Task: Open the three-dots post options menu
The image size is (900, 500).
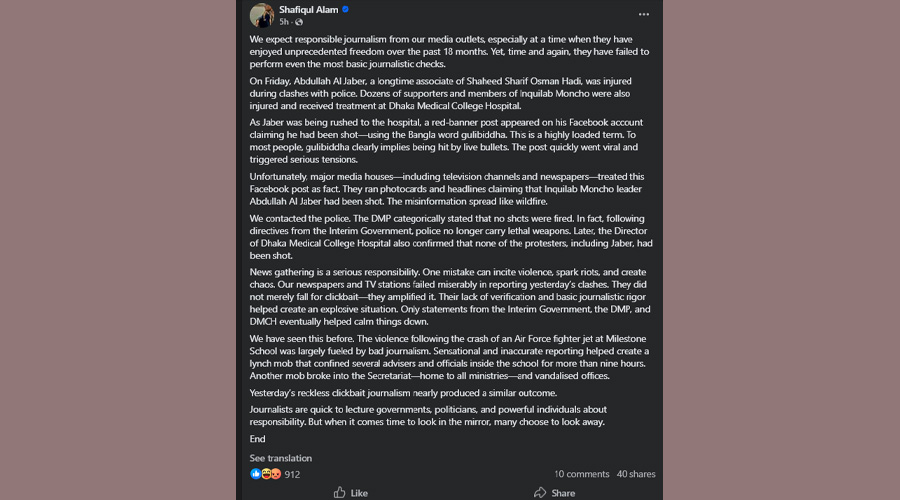Action: click(643, 15)
